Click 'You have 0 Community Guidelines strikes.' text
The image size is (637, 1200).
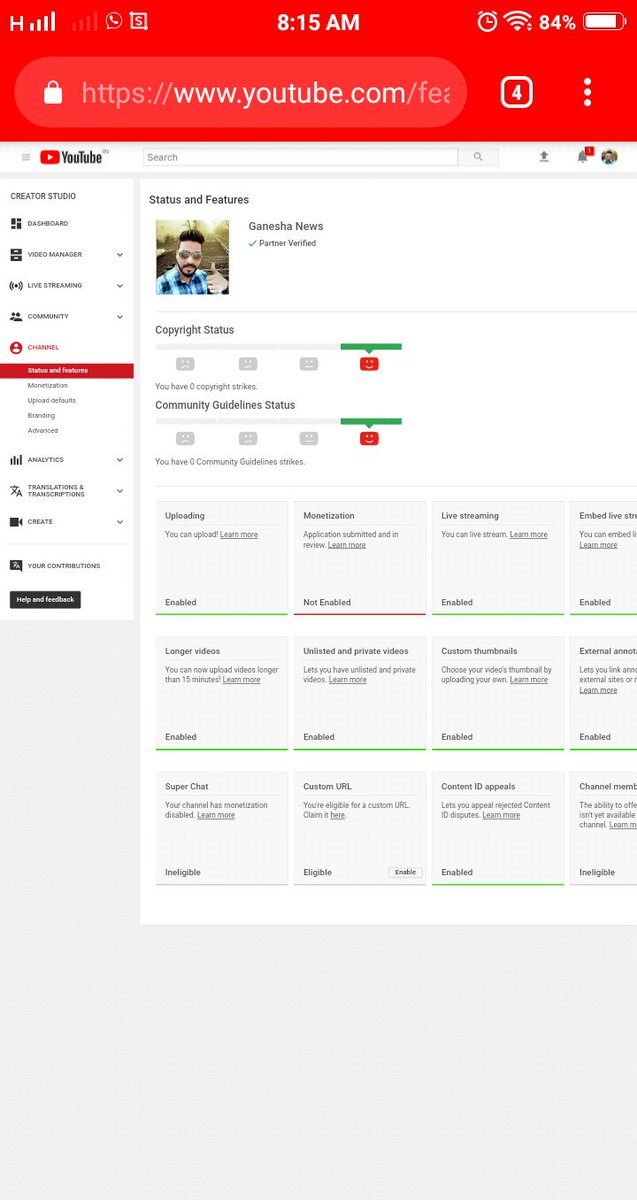(x=230, y=462)
